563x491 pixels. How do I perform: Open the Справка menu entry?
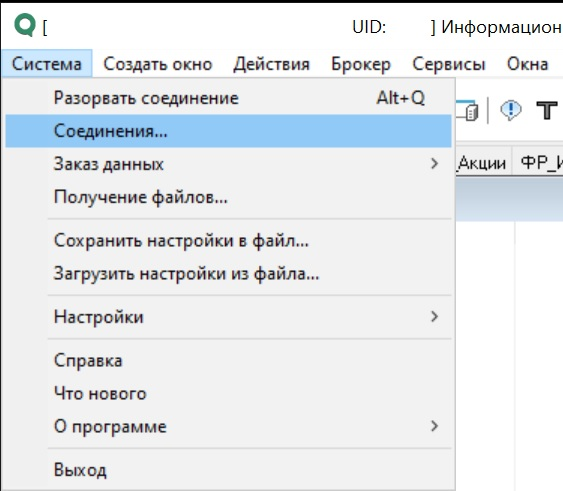coord(228,360)
